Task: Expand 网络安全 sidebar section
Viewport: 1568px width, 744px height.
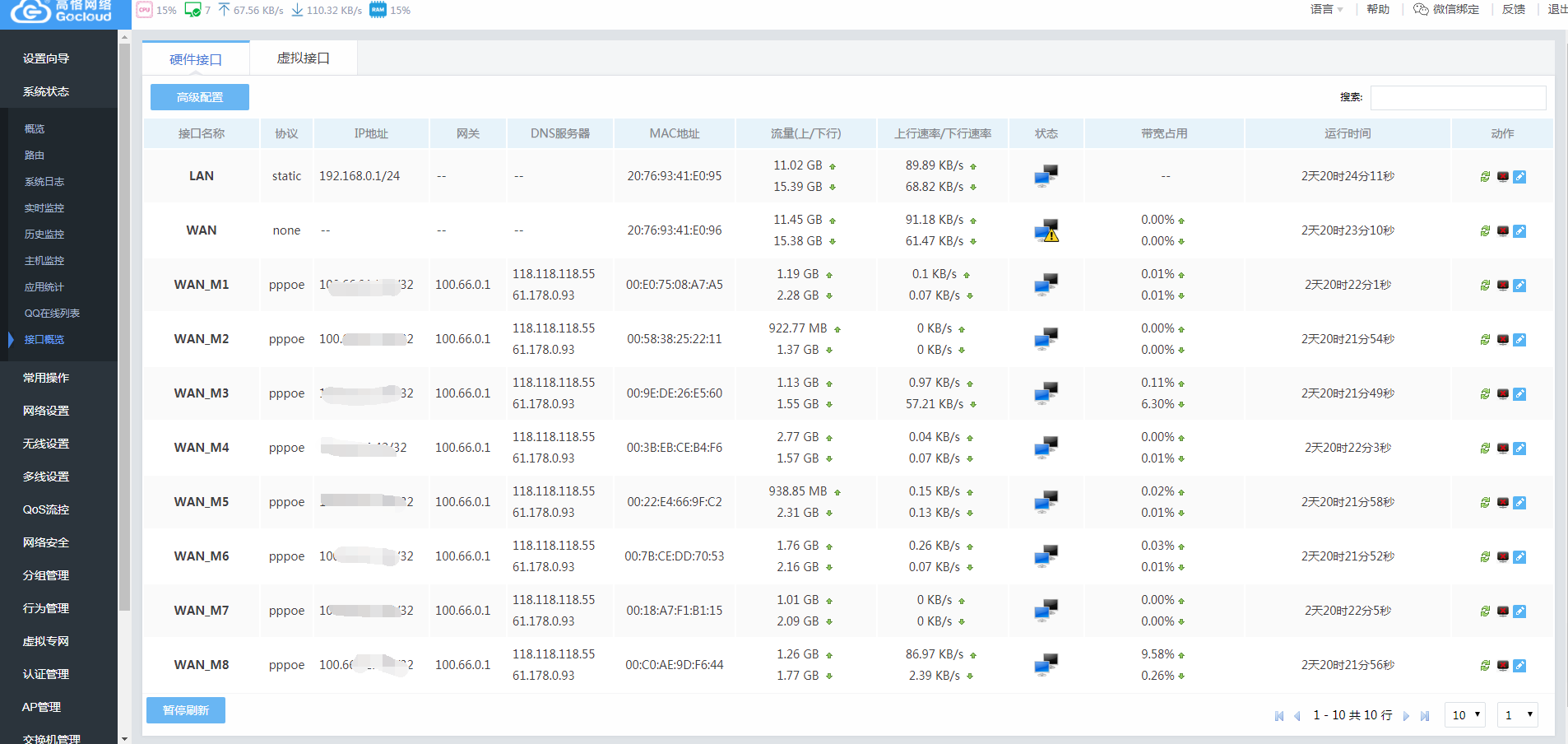Action: point(46,542)
